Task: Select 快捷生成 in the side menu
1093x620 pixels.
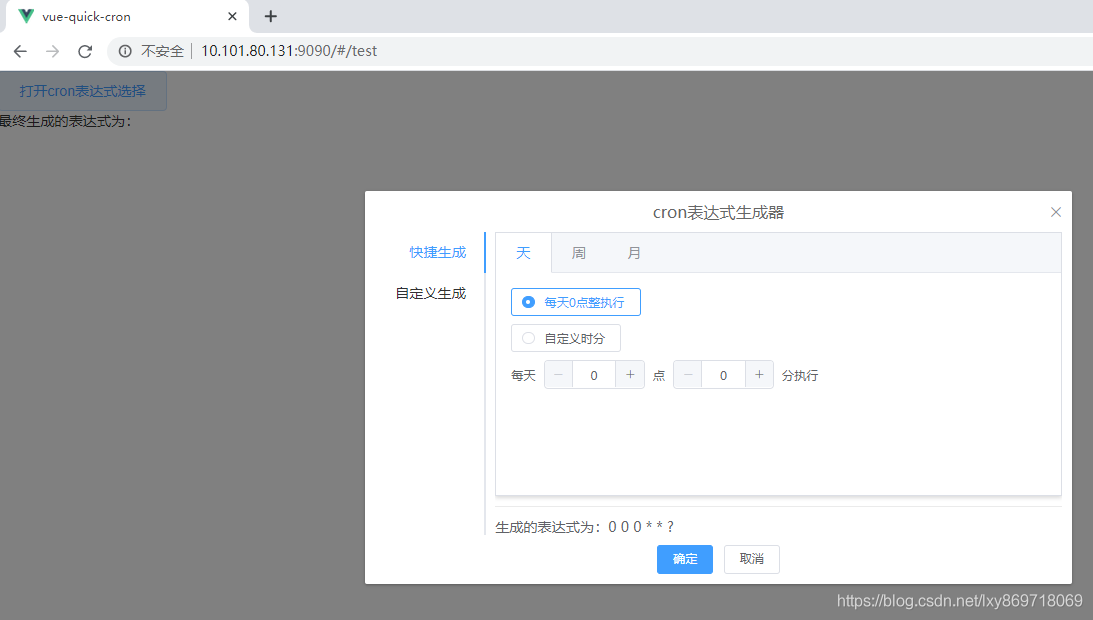Action: click(x=437, y=252)
